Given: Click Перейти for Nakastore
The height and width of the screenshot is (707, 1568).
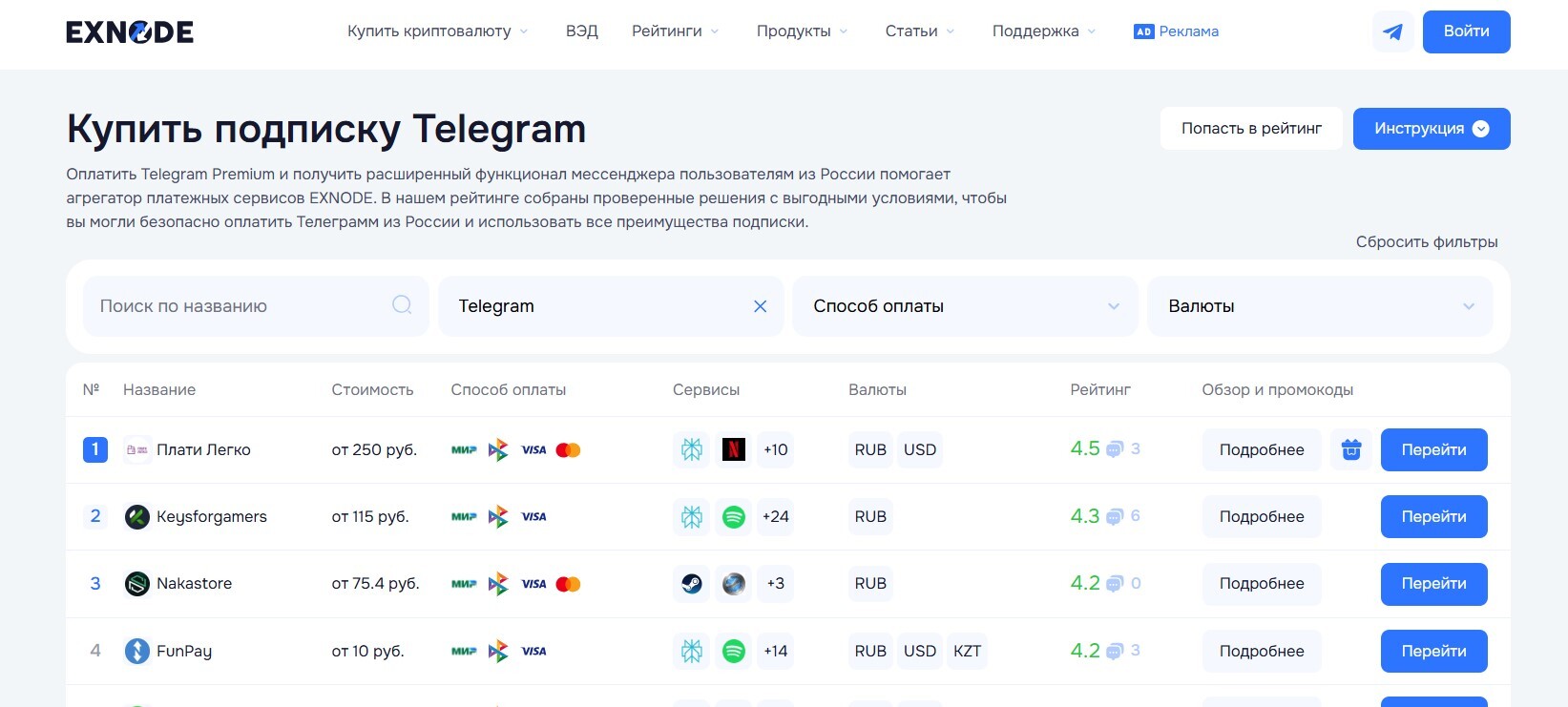Looking at the screenshot, I should click(1433, 584).
